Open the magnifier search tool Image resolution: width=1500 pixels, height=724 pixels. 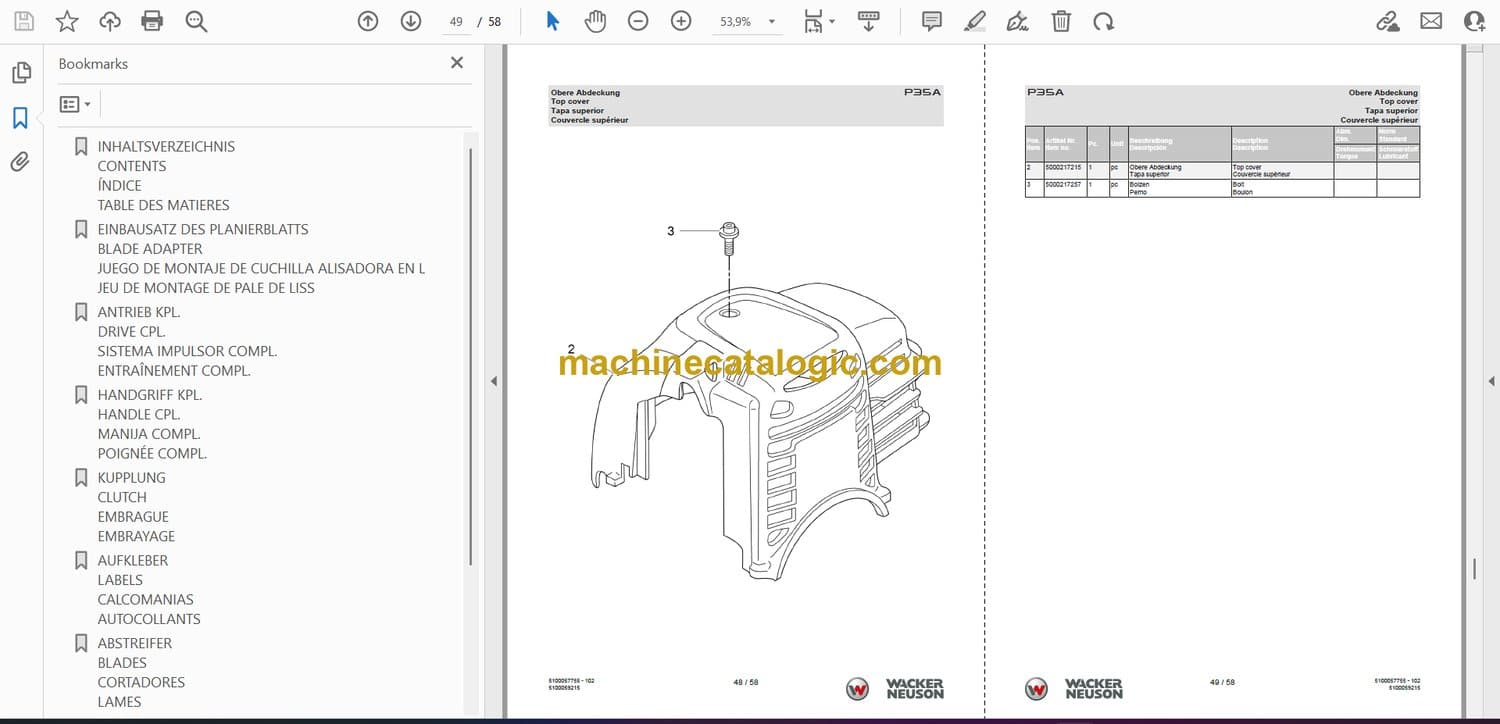point(196,21)
